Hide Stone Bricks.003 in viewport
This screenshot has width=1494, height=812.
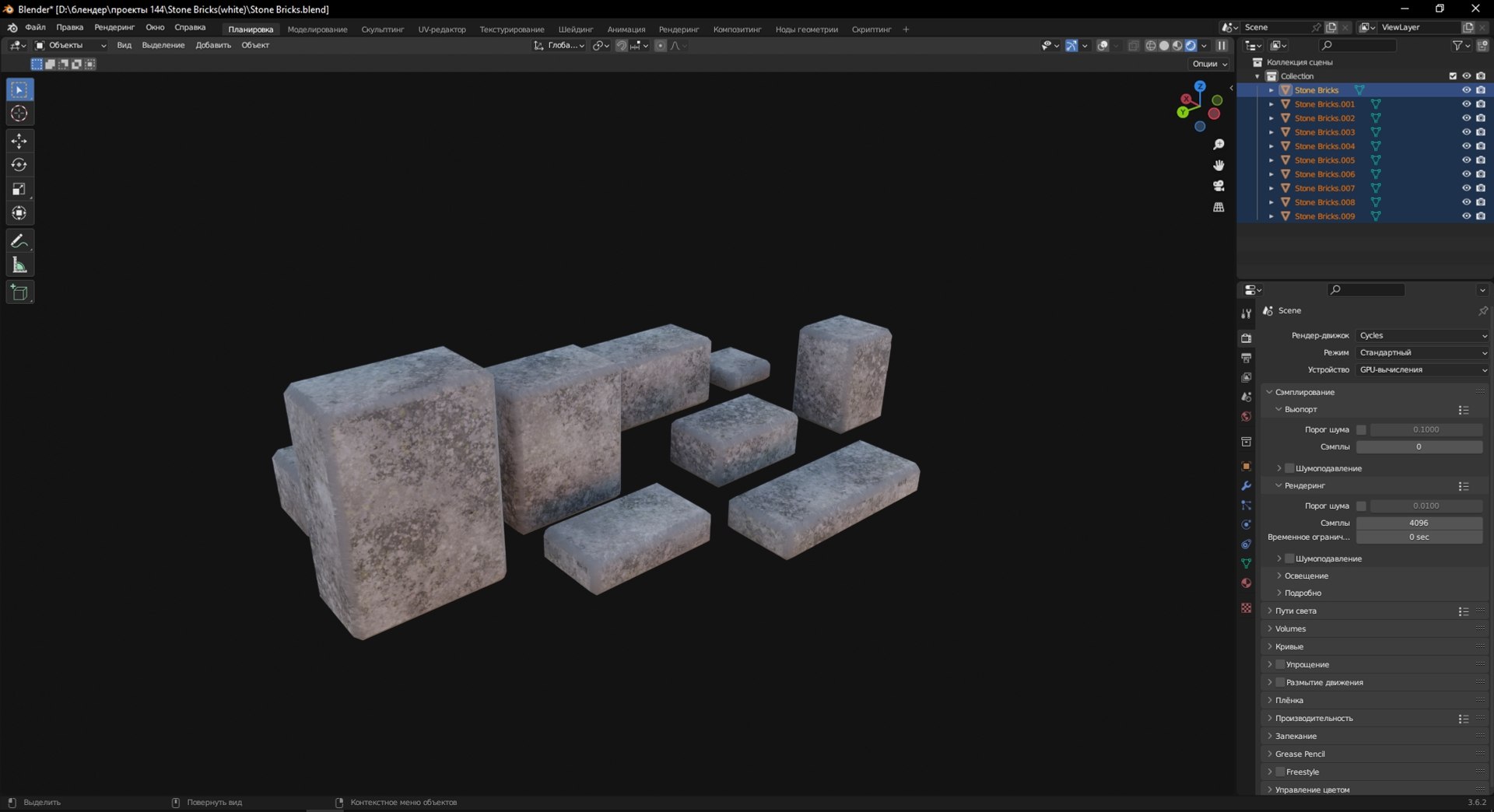pos(1466,132)
